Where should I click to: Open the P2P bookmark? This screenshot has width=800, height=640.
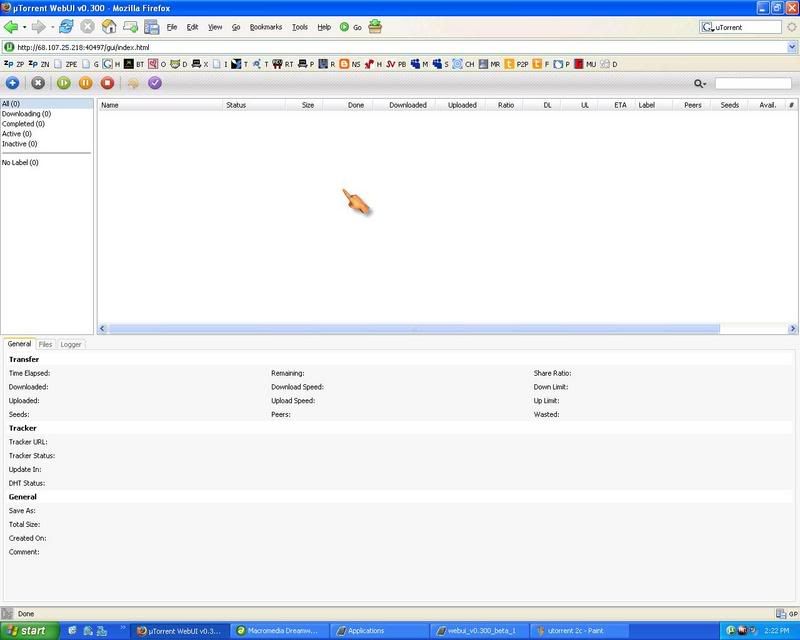pyautogui.click(x=516, y=64)
